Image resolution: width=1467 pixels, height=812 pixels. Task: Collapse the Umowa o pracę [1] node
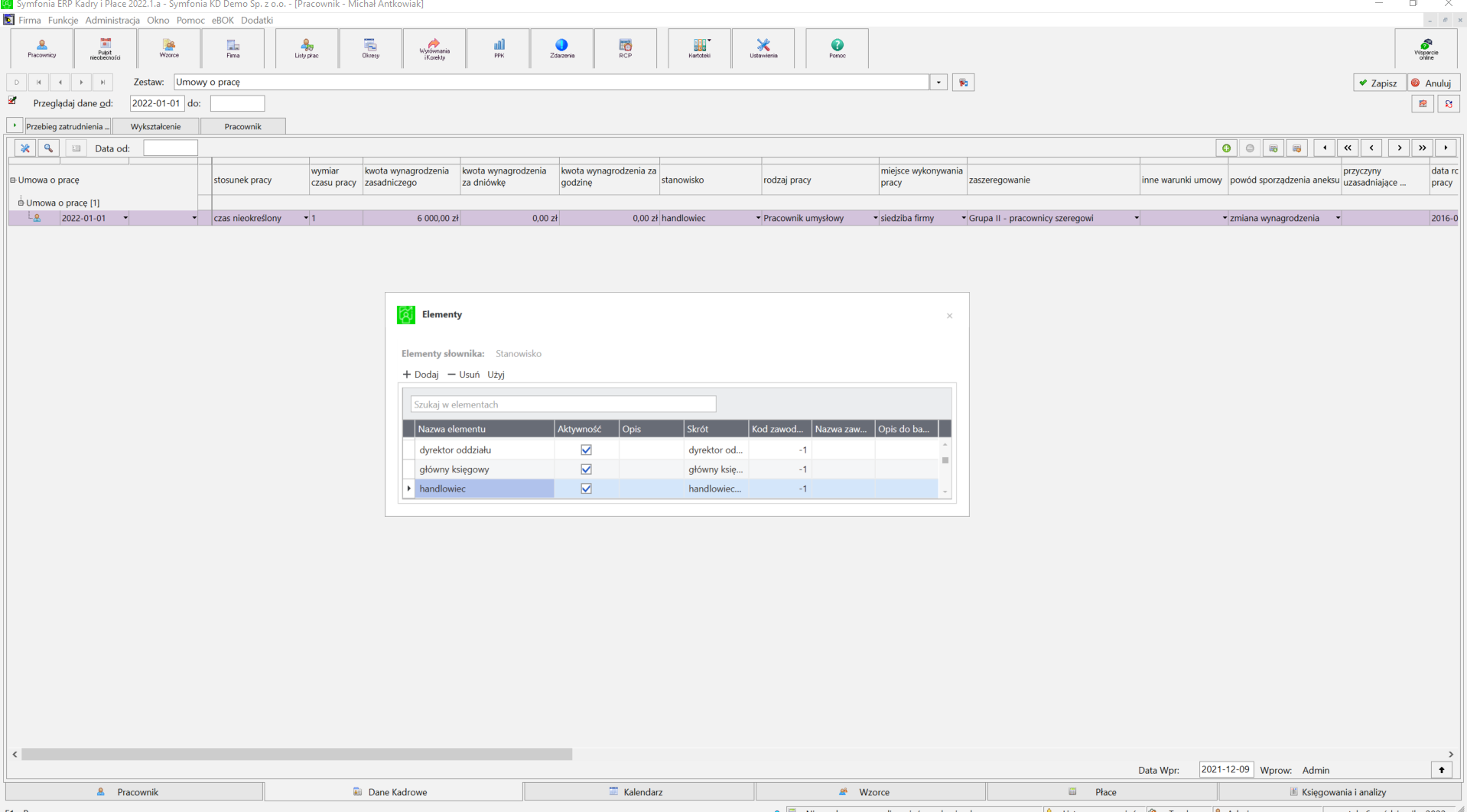(21, 203)
